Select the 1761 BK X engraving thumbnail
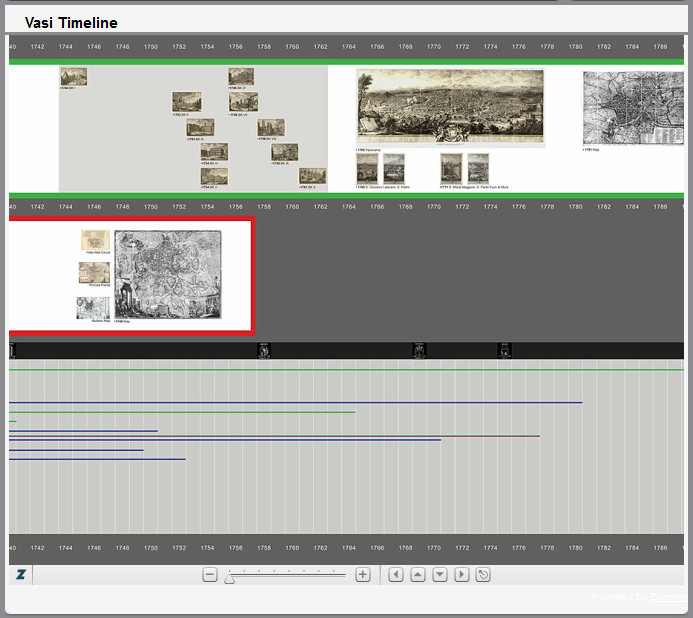 [x=312, y=176]
